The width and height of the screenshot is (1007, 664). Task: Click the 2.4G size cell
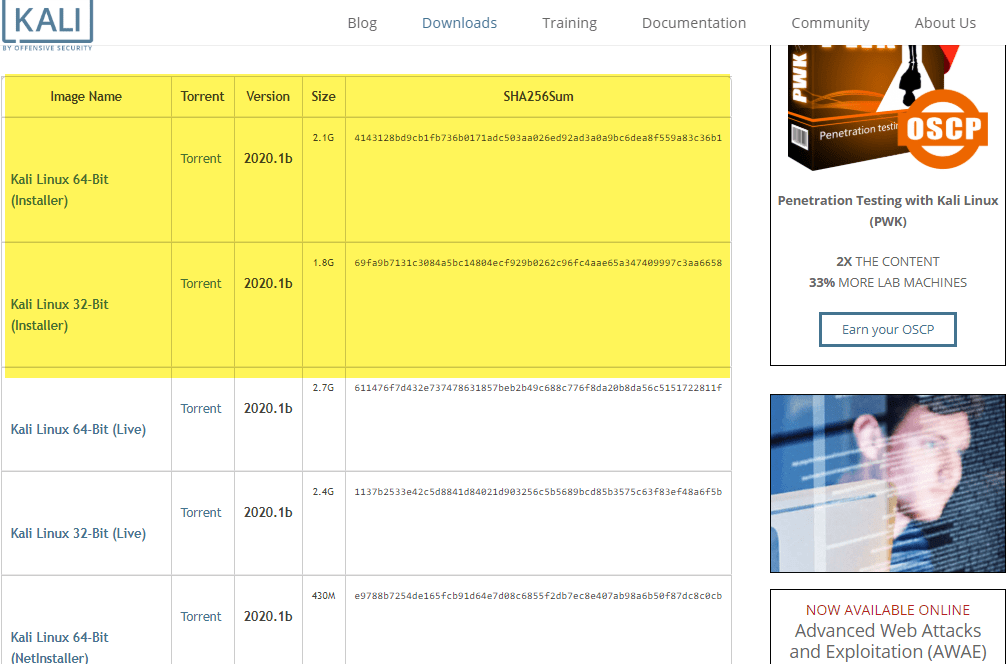click(x=323, y=492)
